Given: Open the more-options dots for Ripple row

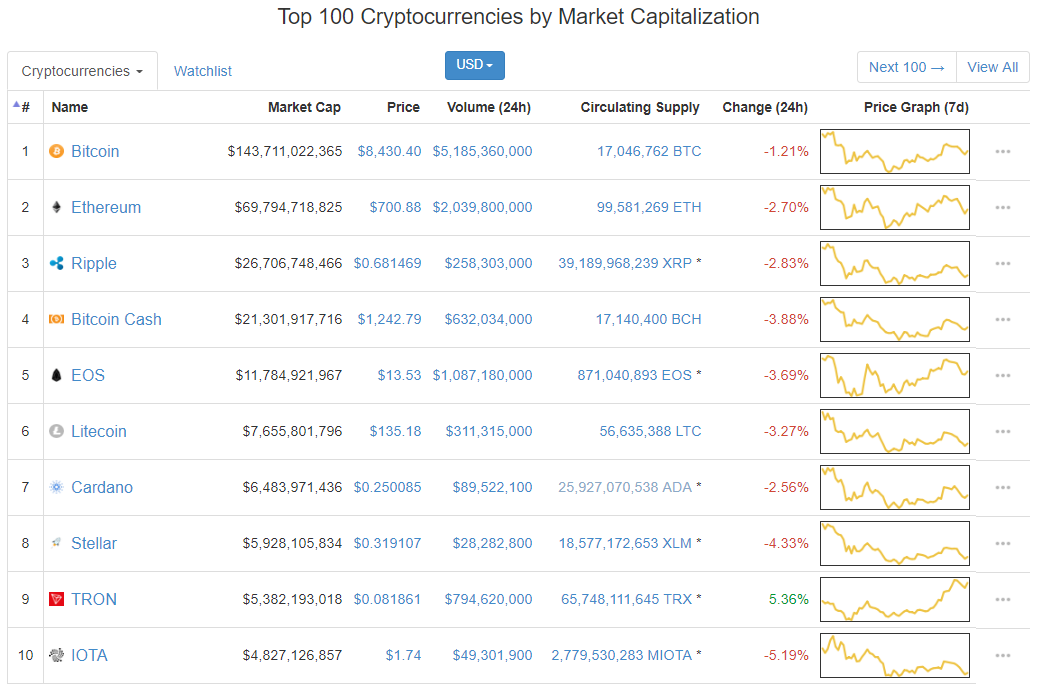Looking at the screenshot, I should point(1002,264).
